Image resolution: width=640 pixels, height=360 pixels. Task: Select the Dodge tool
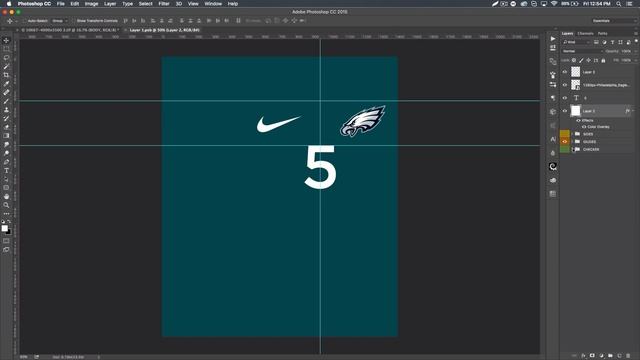pyautogui.click(x=6, y=153)
